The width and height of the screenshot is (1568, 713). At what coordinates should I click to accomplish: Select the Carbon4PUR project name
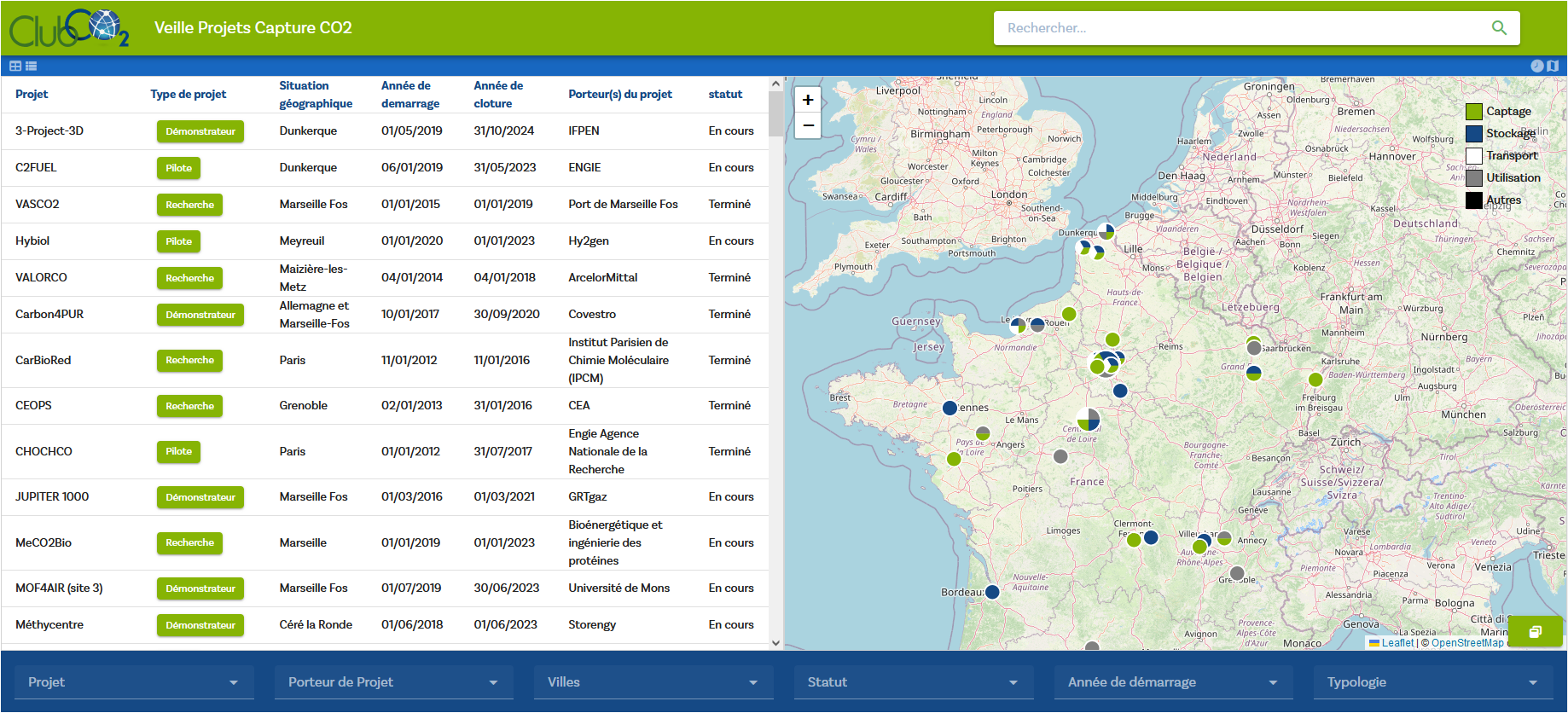tap(49, 315)
